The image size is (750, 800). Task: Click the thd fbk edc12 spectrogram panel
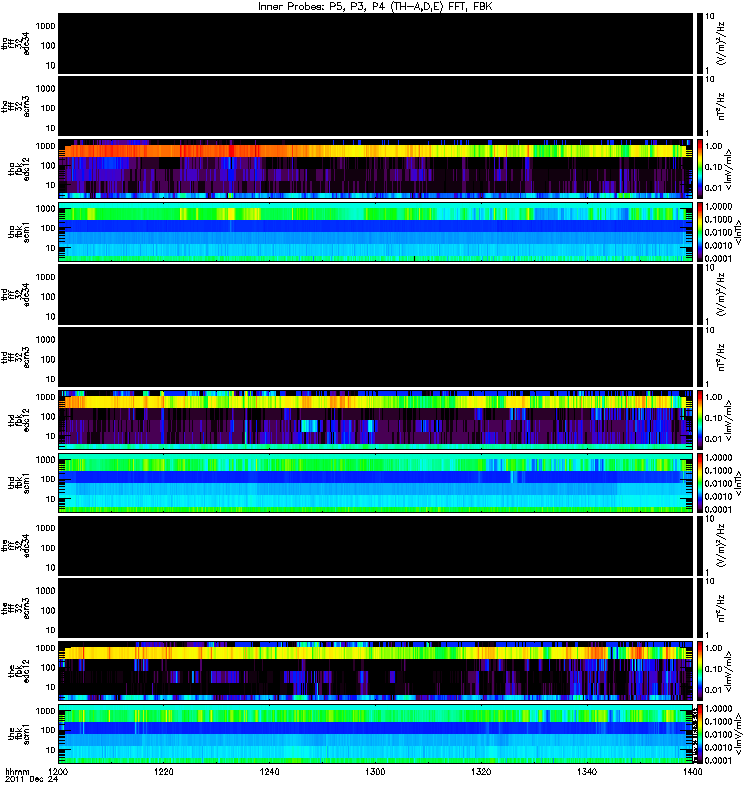(x=376, y=420)
